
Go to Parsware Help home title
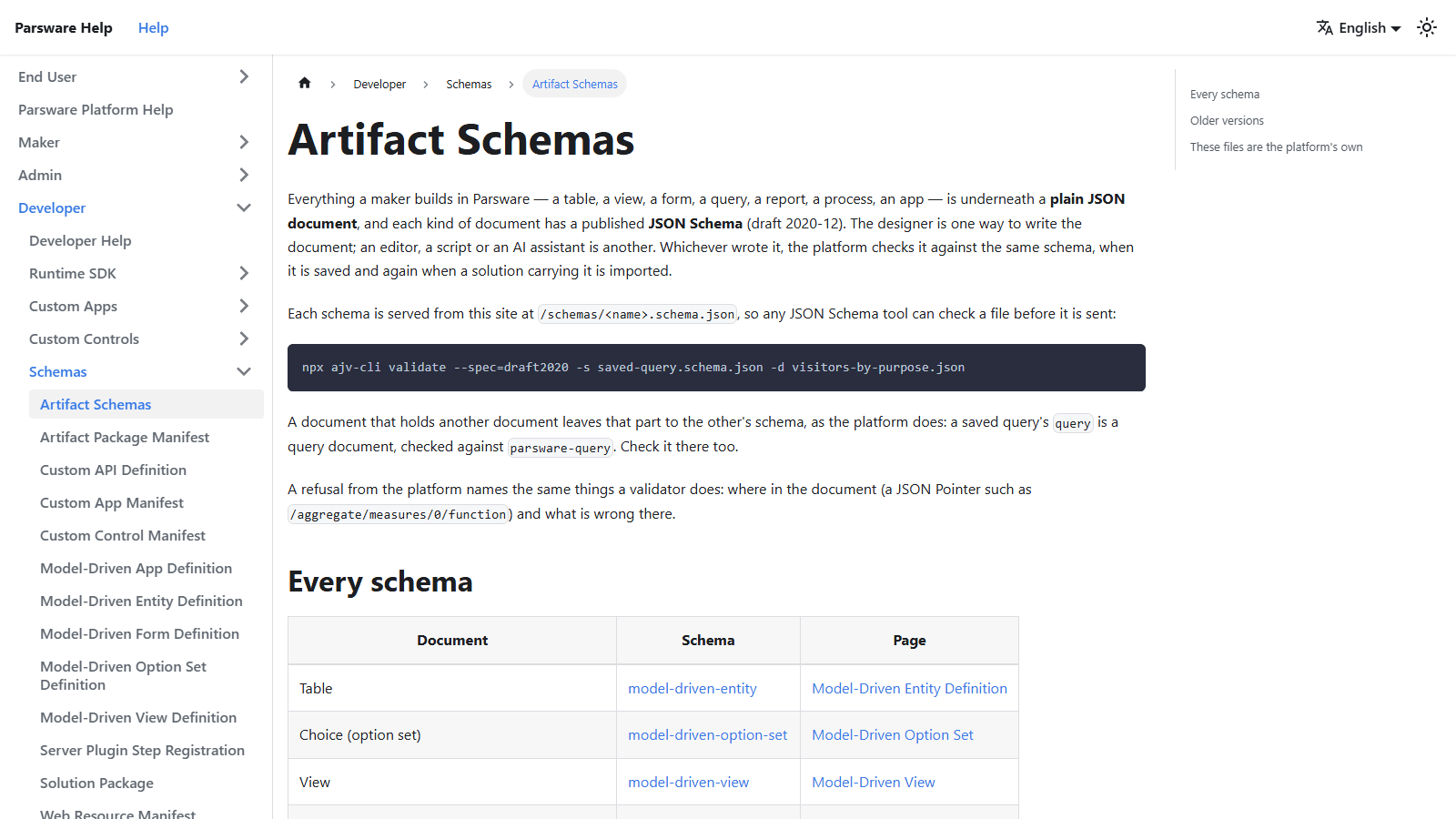[64, 27]
